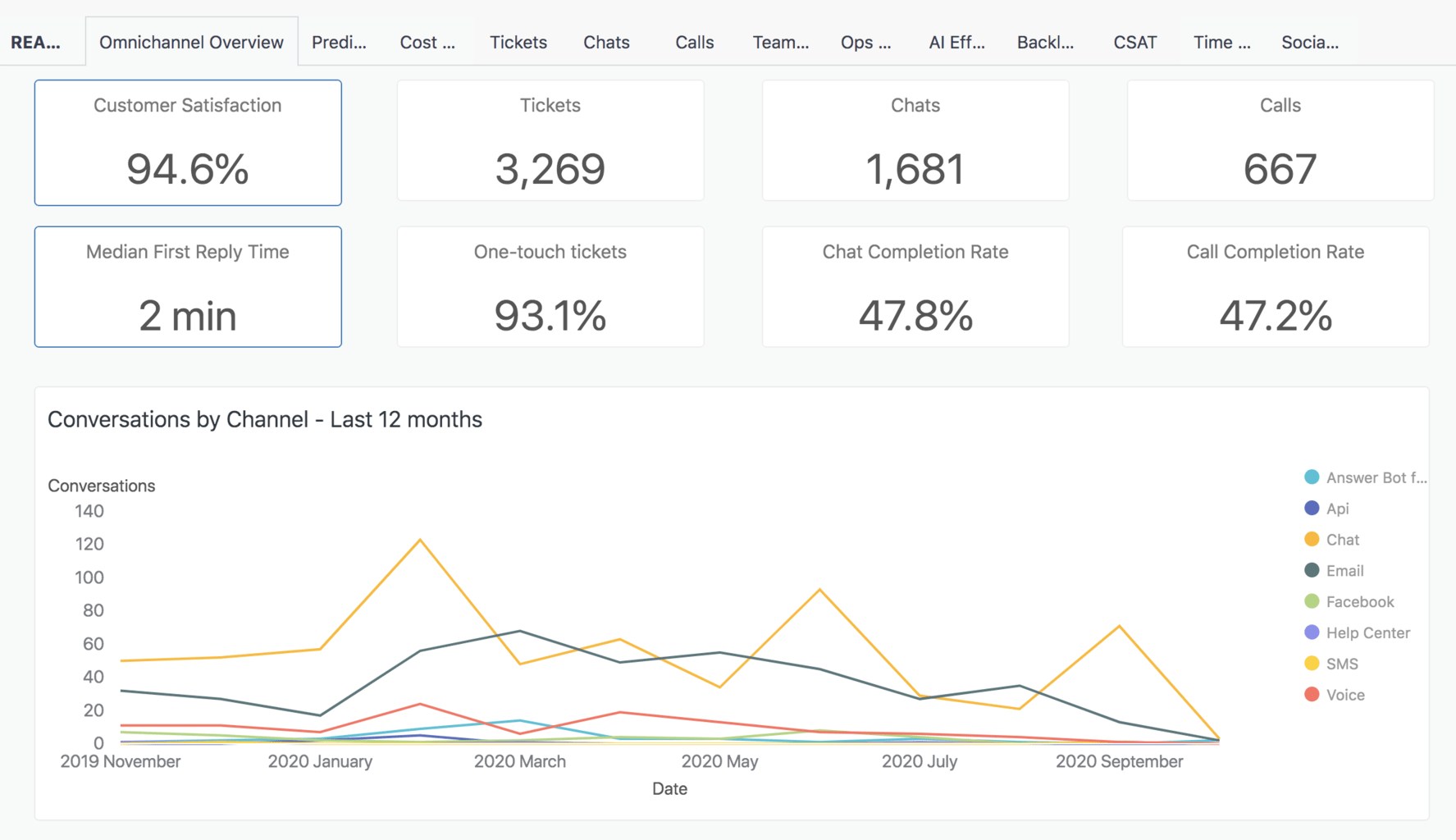Toggle the SMS legend color dot

click(1312, 664)
